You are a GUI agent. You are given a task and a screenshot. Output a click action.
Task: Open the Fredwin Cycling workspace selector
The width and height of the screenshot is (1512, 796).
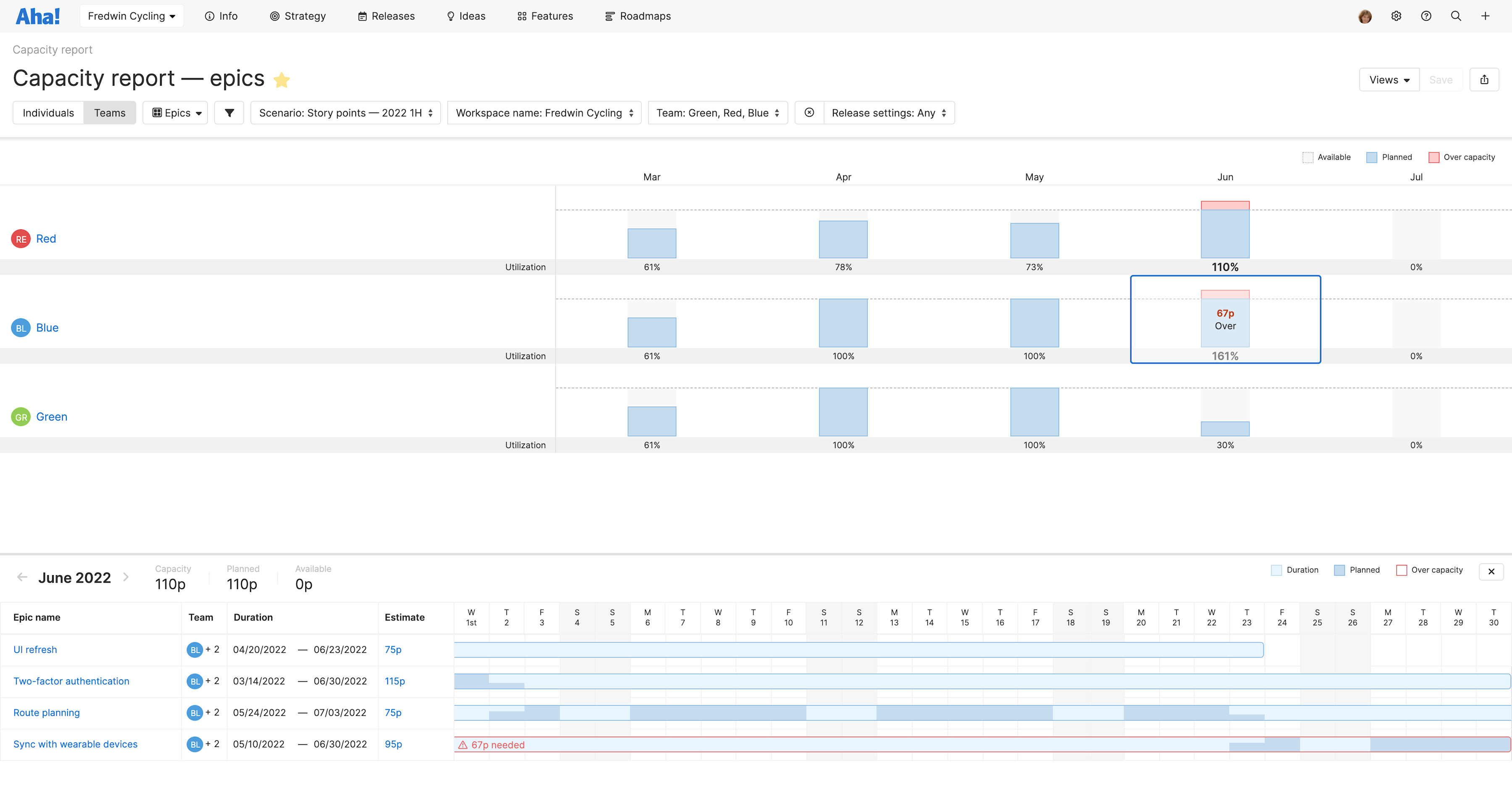(131, 15)
